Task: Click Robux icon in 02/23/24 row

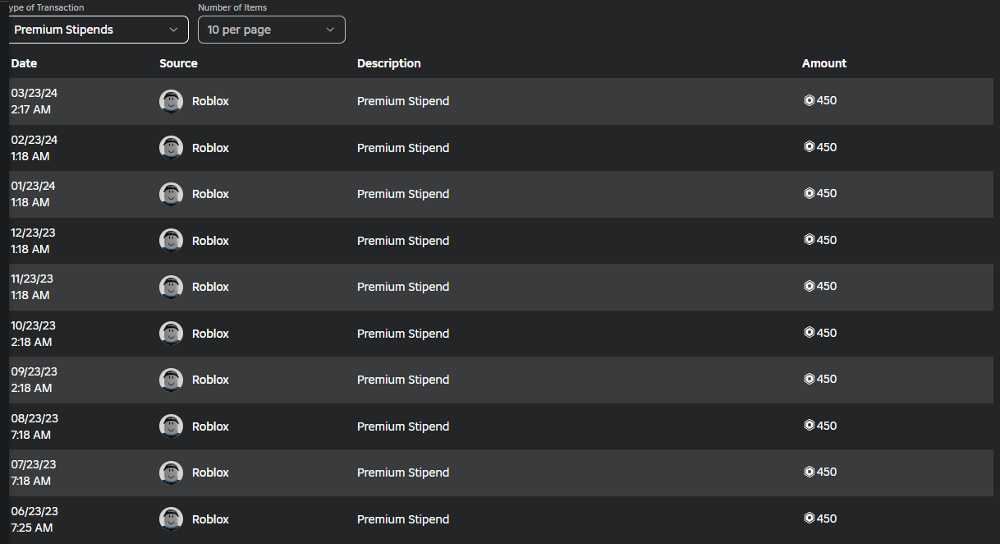Action: coord(809,147)
